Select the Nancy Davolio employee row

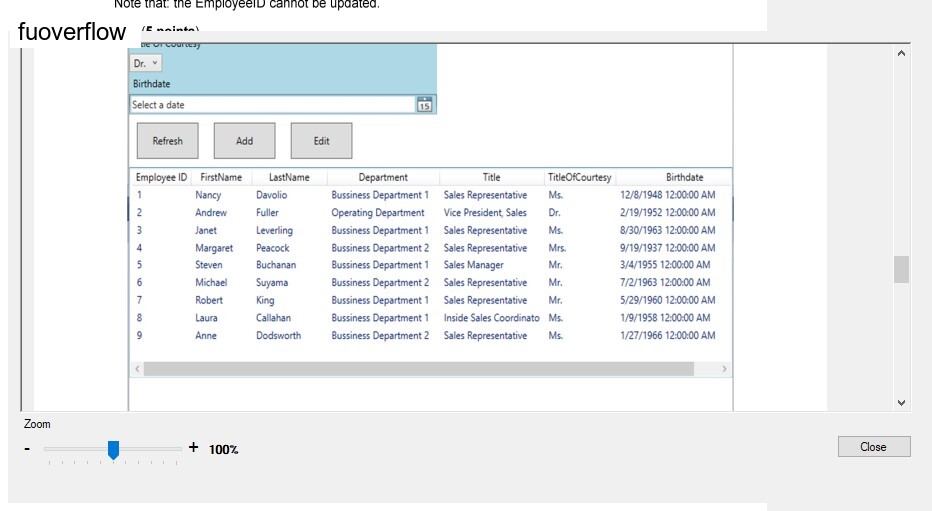430,195
